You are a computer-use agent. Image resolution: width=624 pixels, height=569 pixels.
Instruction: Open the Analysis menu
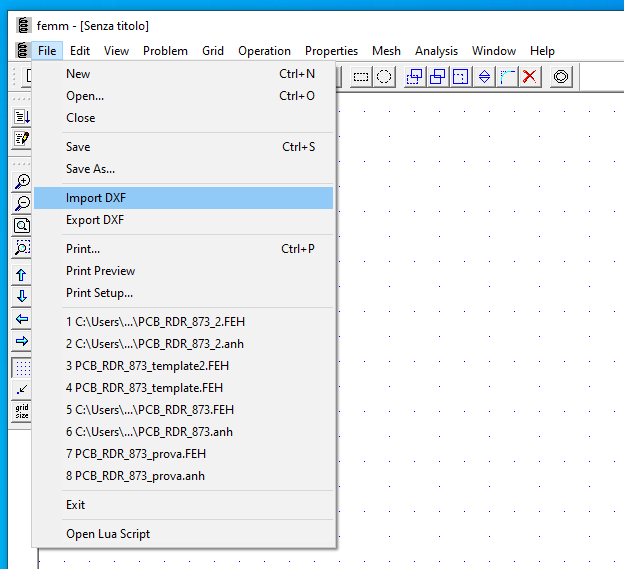(x=436, y=51)
